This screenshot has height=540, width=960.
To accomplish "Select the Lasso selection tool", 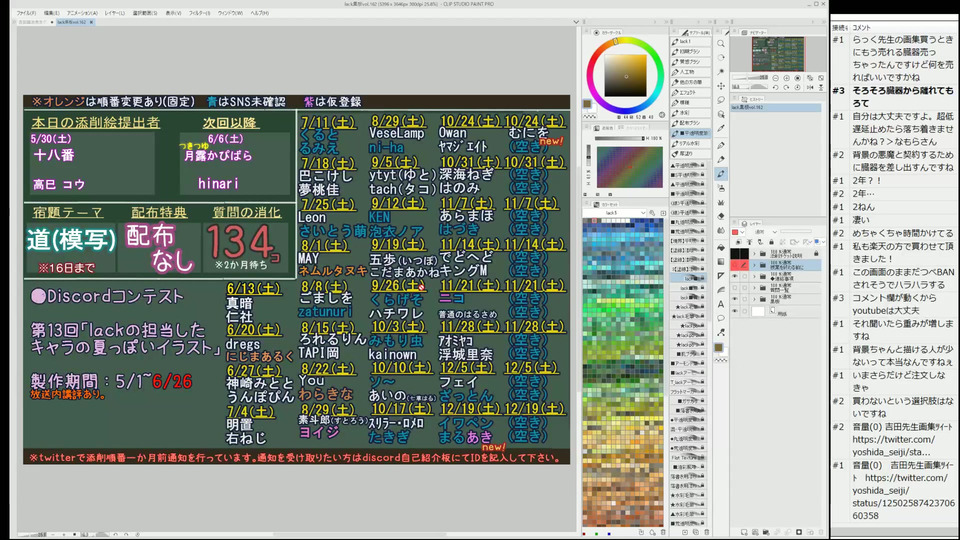I will tap(720, 101).
